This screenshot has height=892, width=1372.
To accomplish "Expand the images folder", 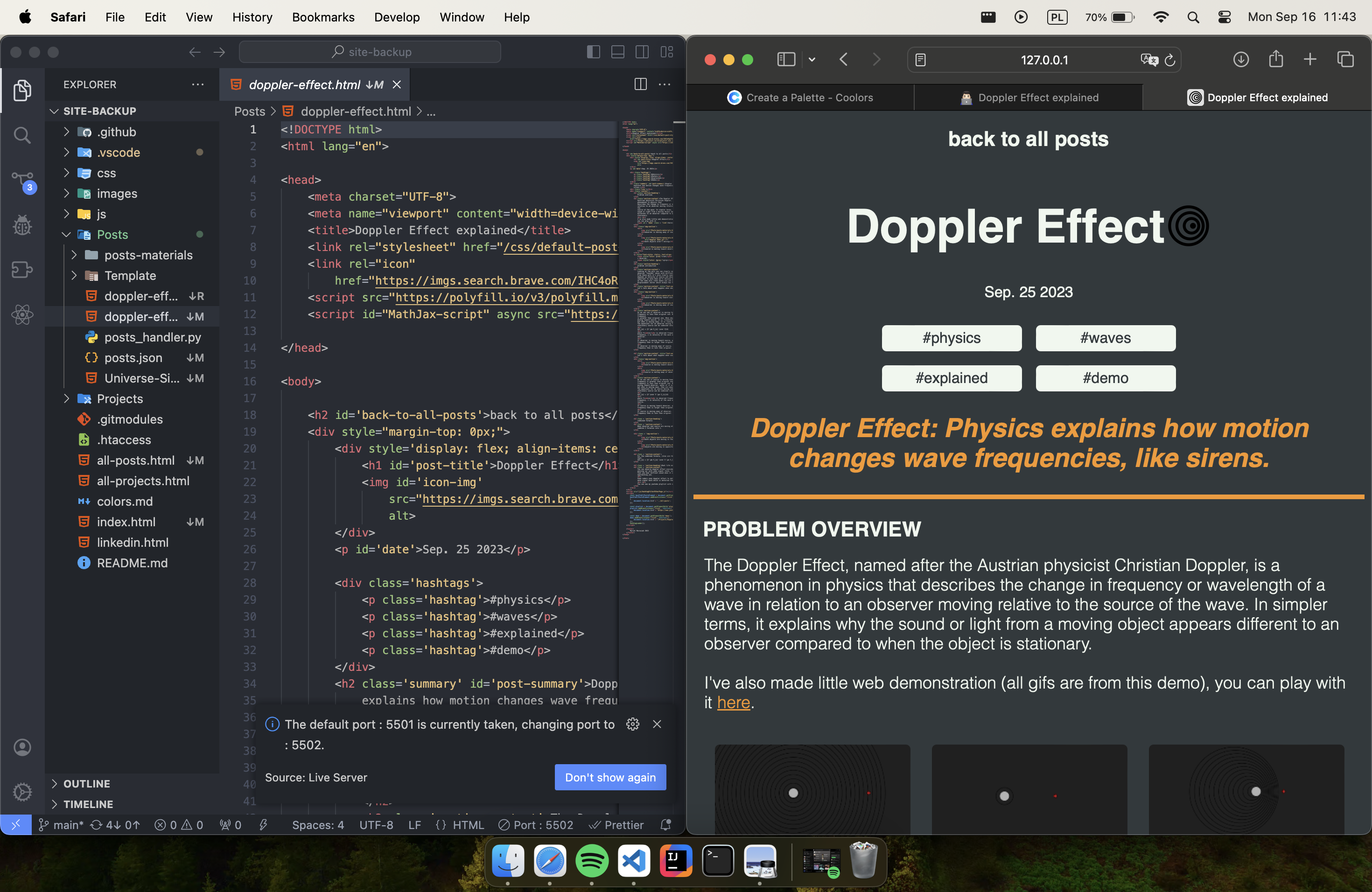I will (132, 194).
